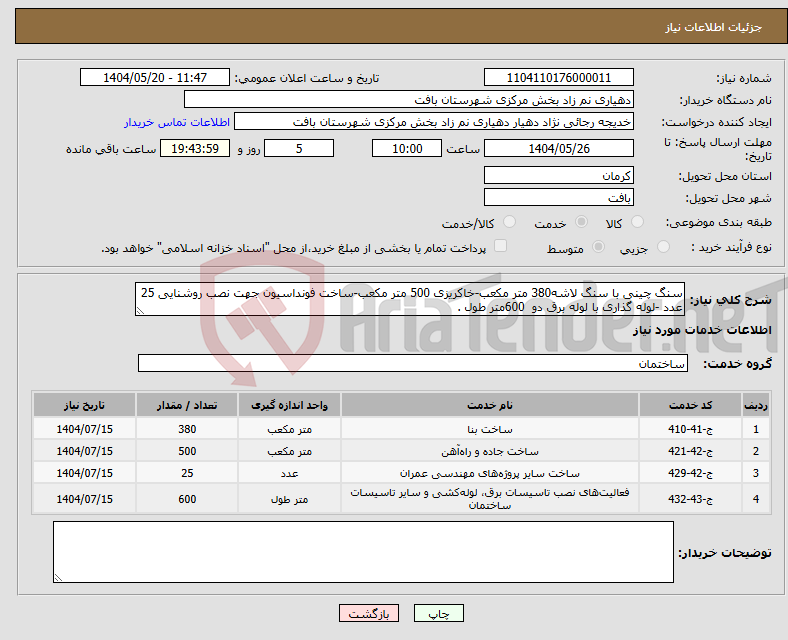Click the row 4 date 1404/07/15
Screen dimensions: 788x640
coord(84,499)
